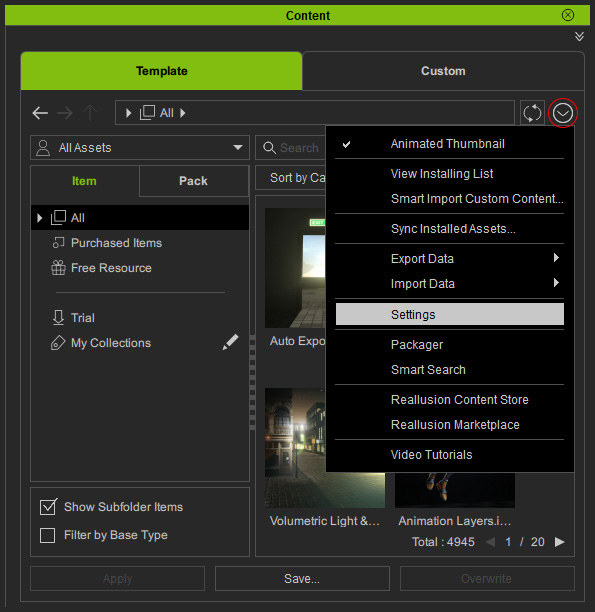Switch to the Pack tab

point(194,181)
